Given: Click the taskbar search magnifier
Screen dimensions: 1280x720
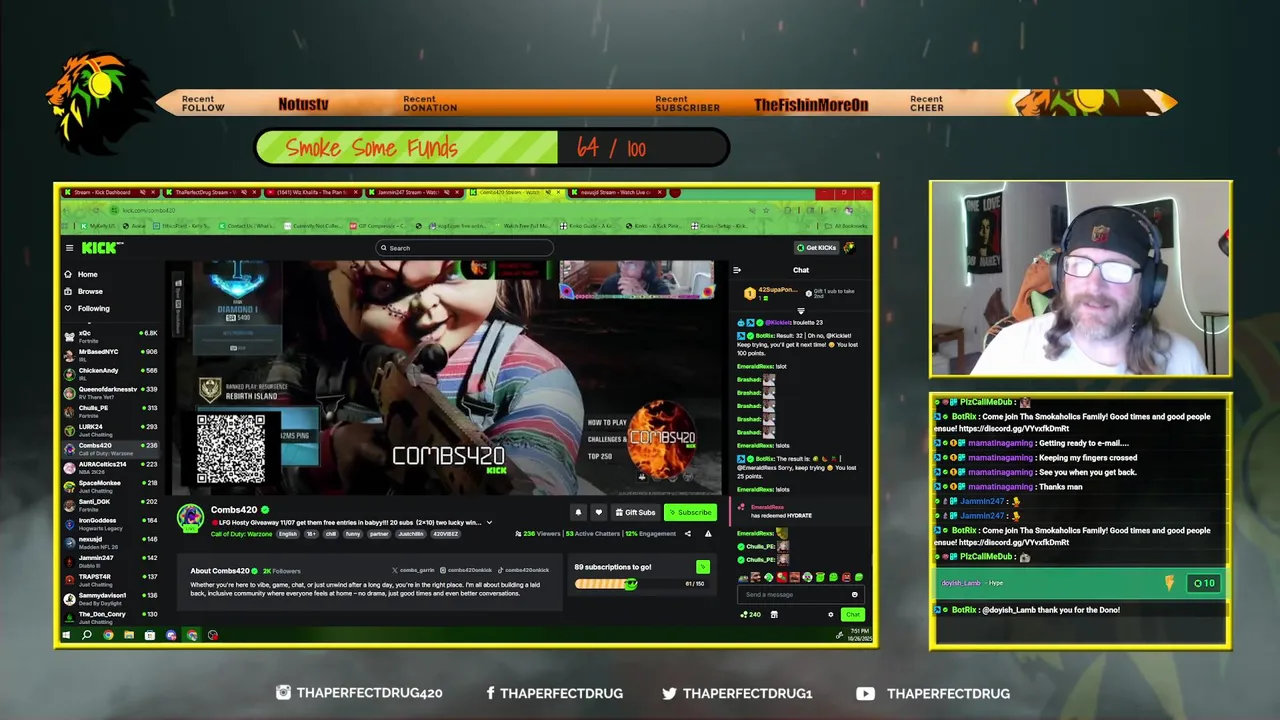Looking at the screenshot, I should (87, 635).
